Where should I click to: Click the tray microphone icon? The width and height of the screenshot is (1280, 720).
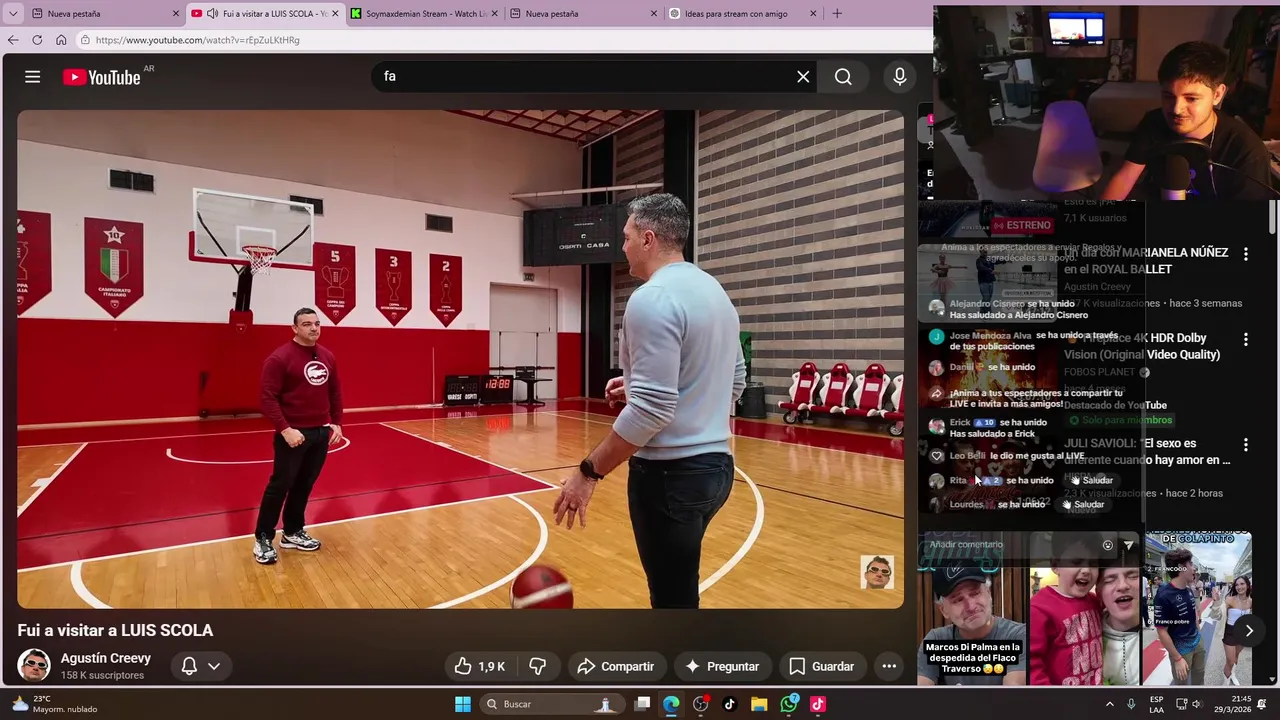1131,704
